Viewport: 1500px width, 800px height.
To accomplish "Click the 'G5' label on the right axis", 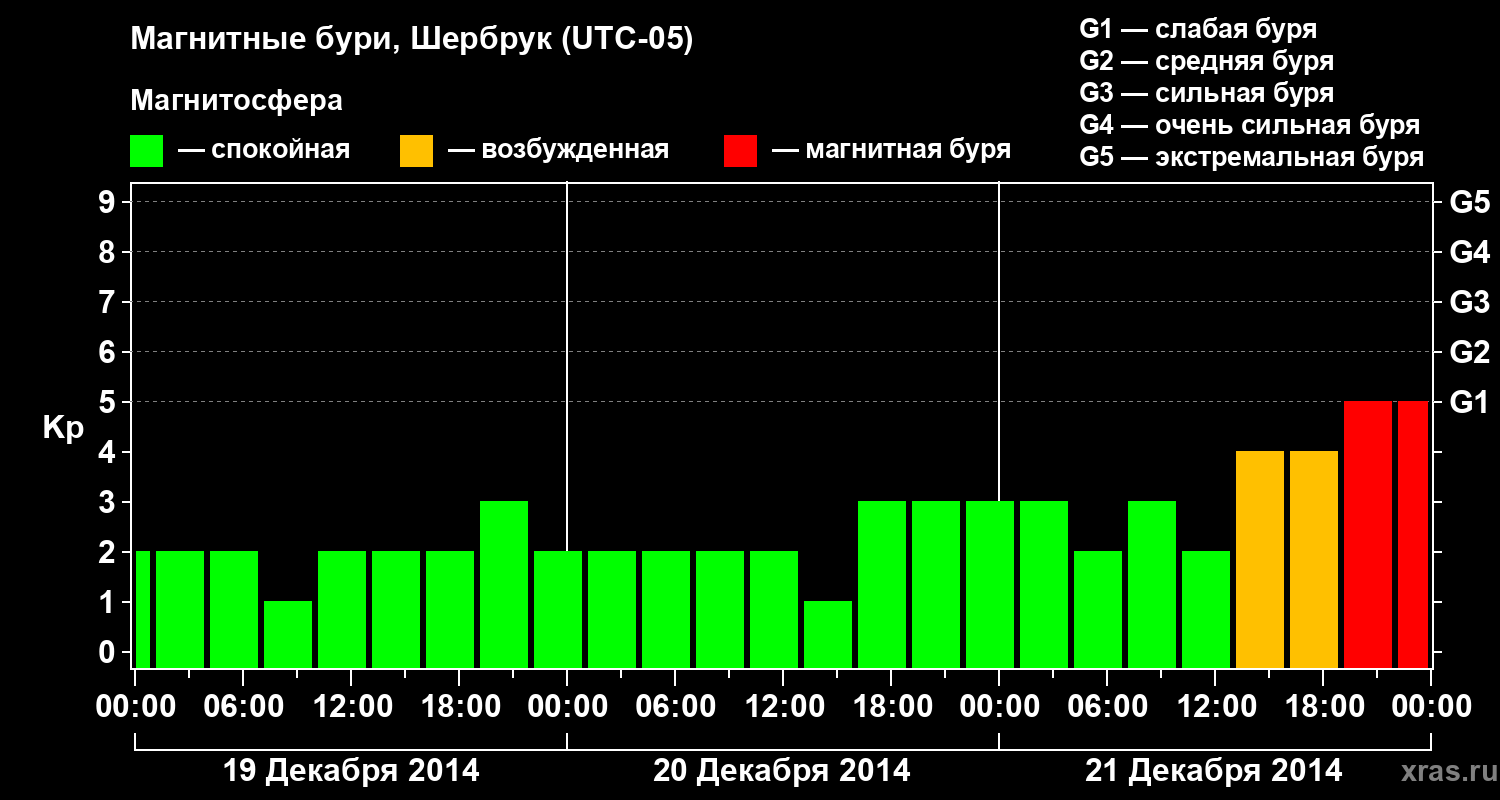I will point(1469,202).
